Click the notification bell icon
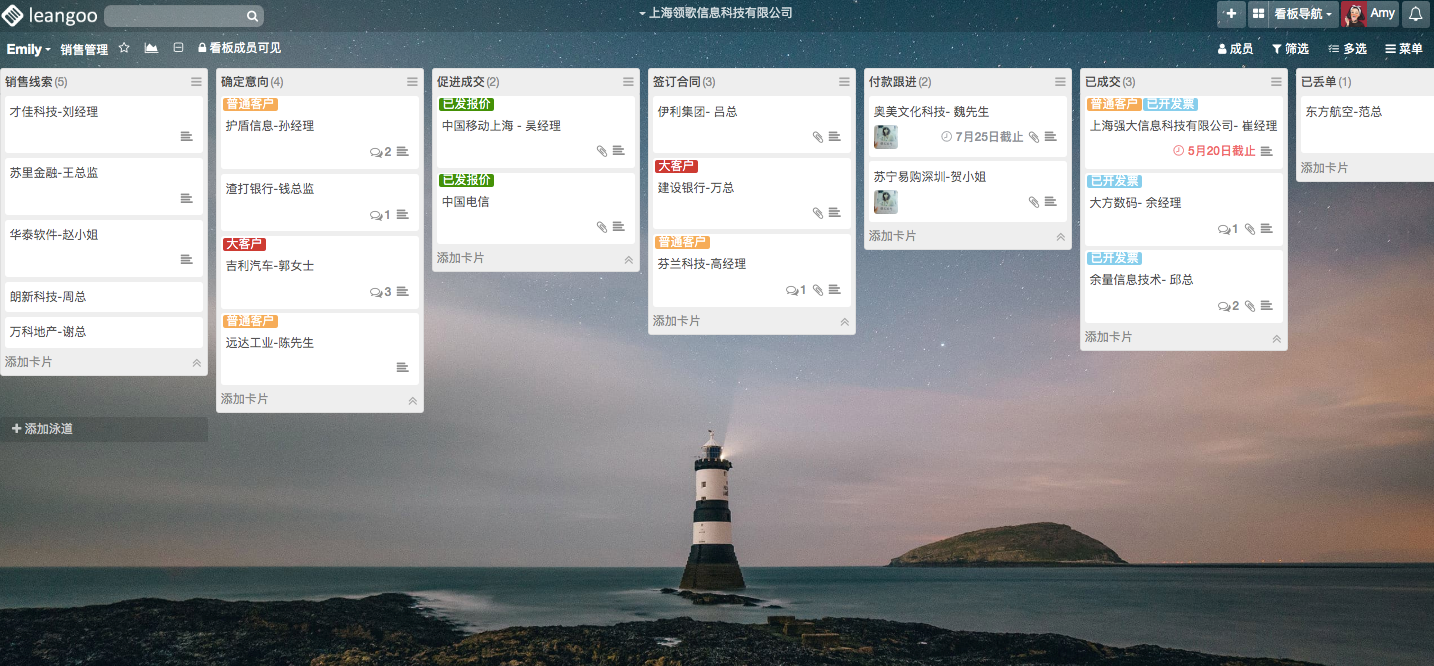 [x=1415, y=14]
